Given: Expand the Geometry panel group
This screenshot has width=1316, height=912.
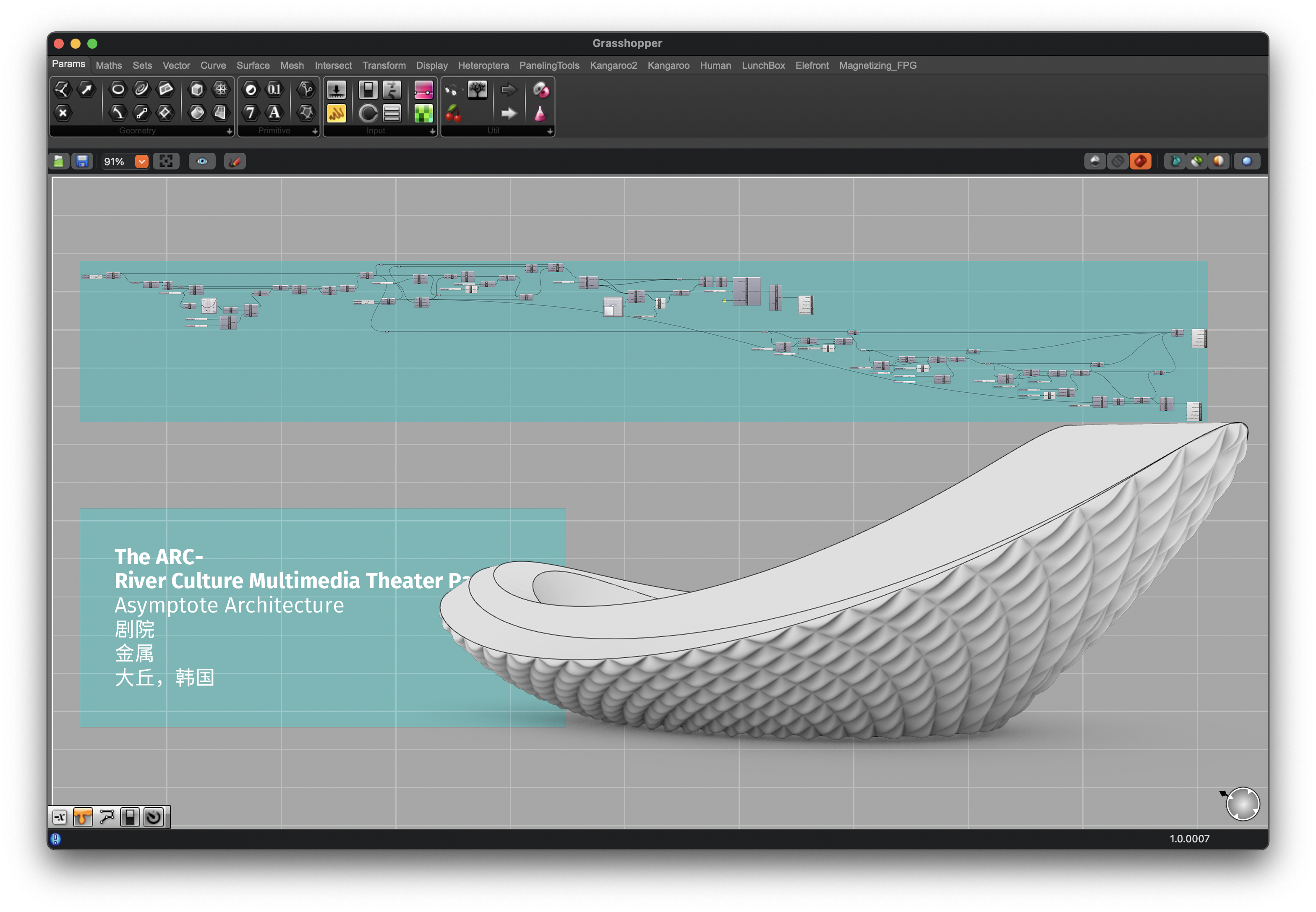Looking at the screenshot, I should coord(229,131).
